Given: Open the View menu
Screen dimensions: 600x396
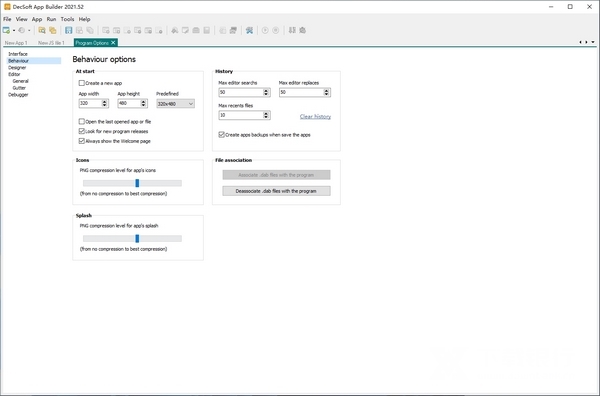Looking at the screenshot, I should [x=21, y=19].
